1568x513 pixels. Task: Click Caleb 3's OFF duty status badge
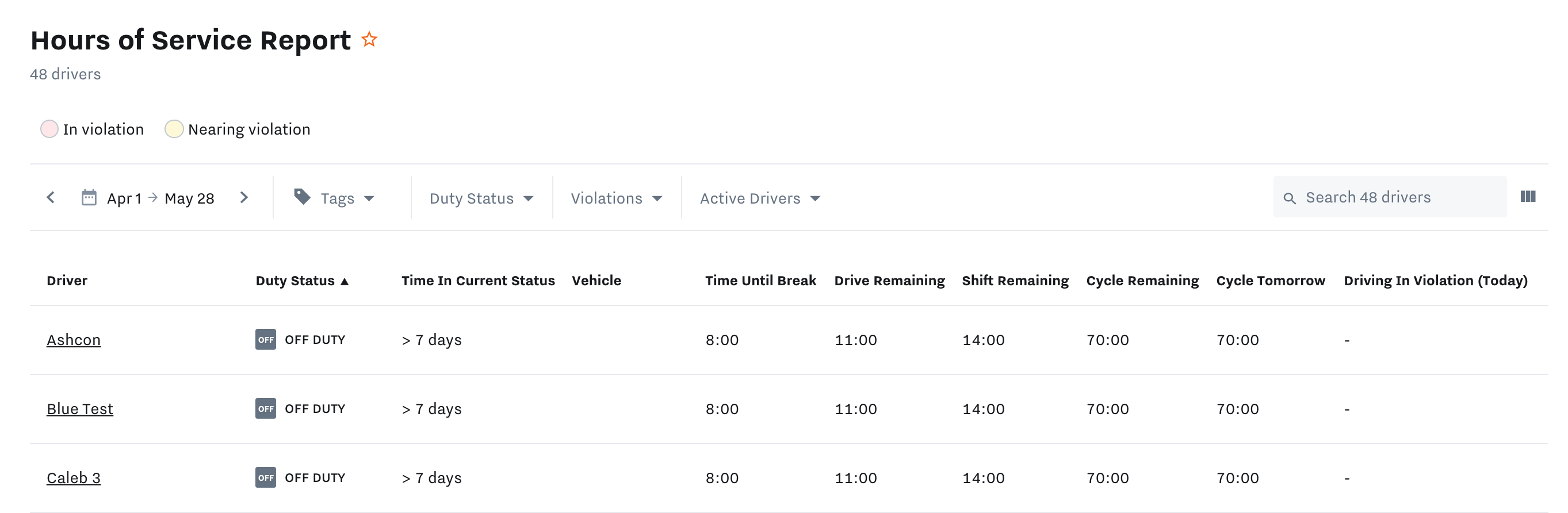tap(265, 478)
